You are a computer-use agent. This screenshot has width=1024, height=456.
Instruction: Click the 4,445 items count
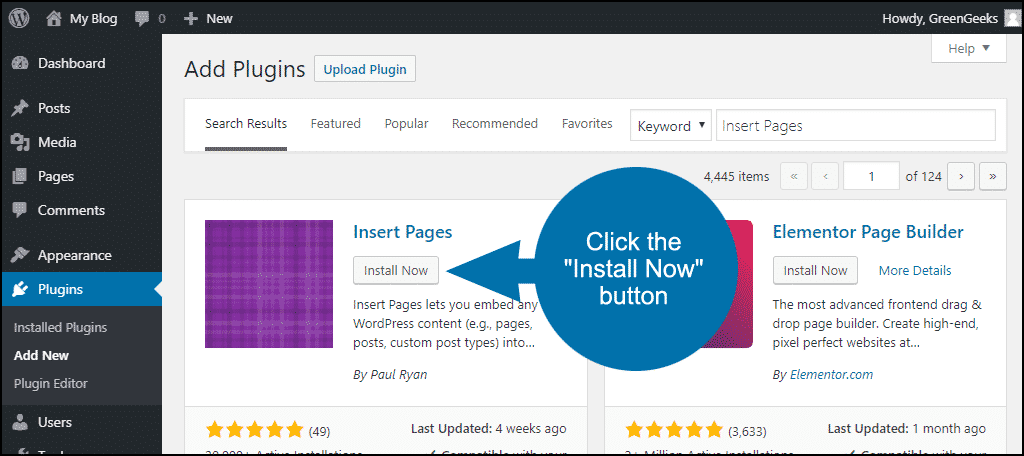point(737,176)
